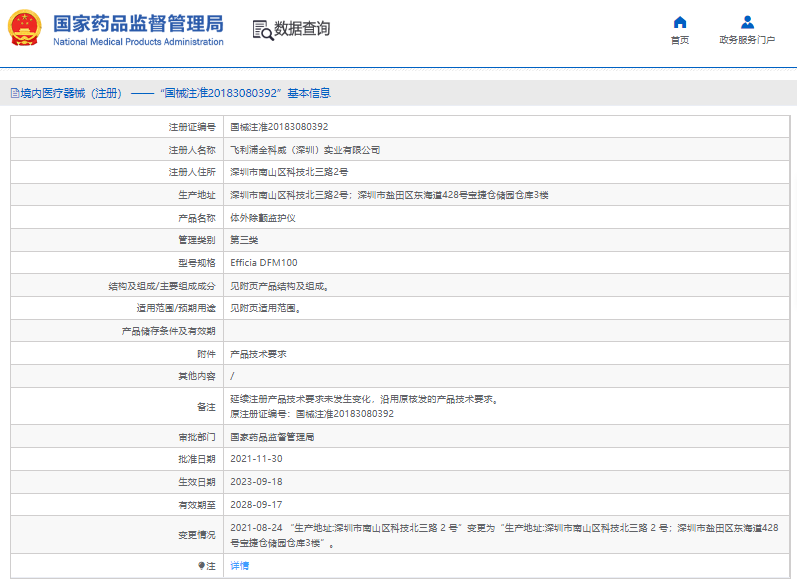The height and width of the screenshot is (586, 797).
Task: Click the 变更情况 change record text
Action: (504, 535)
